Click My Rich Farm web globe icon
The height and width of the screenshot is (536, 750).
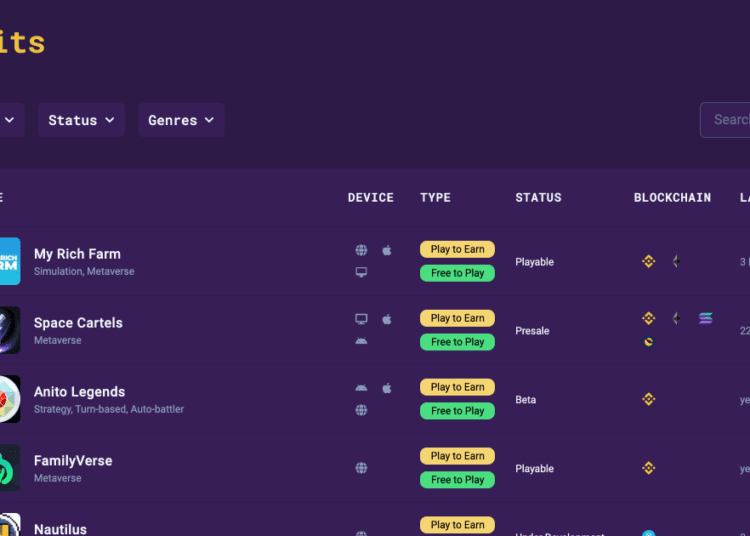[361, 250]
